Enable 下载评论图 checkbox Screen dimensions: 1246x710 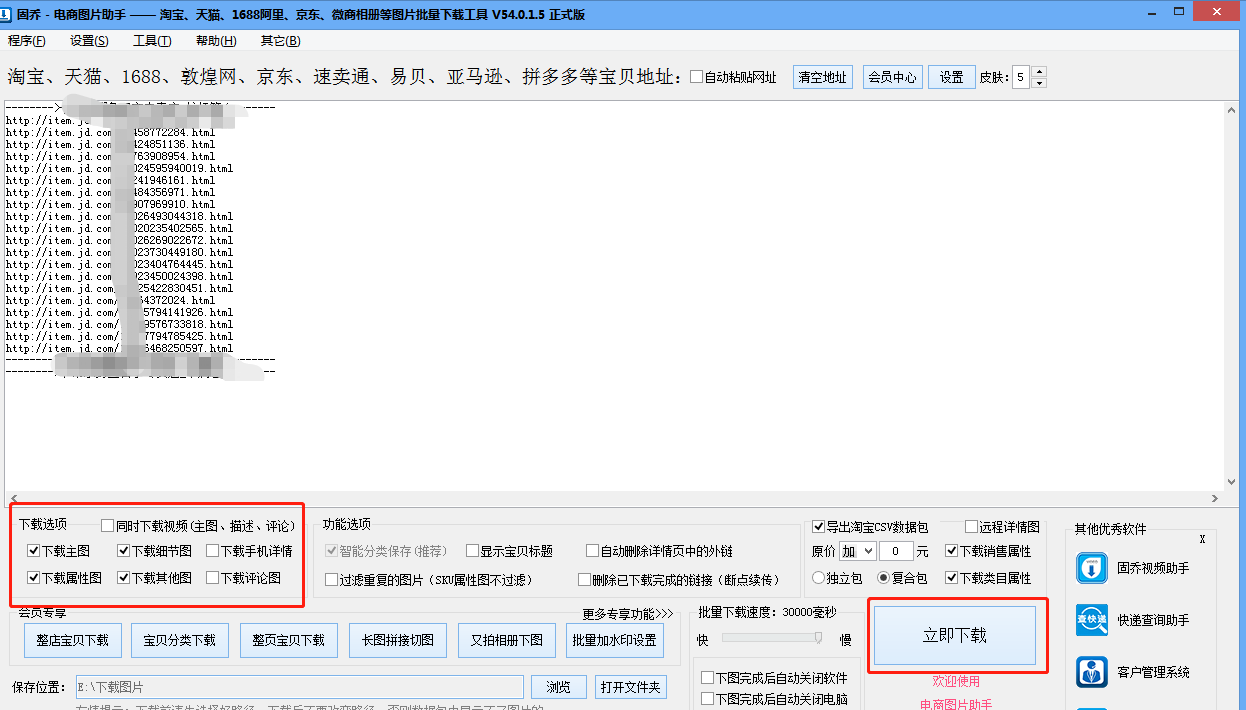[212, 578]
